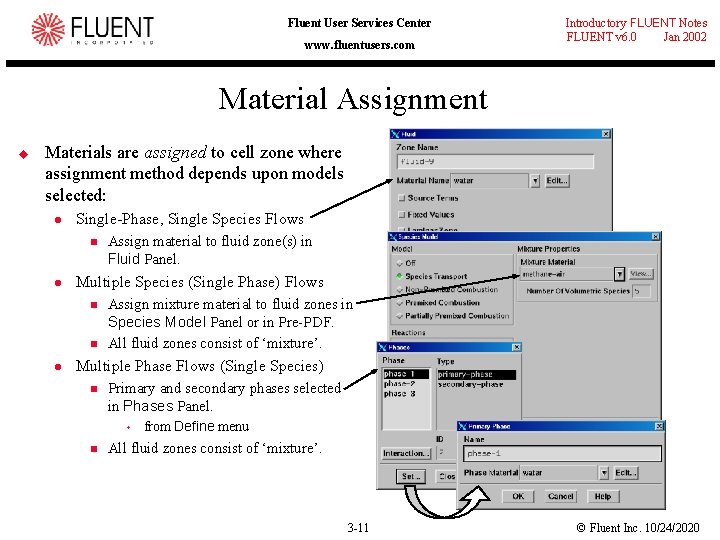The height and width of the screenshot is (540, 720).
Task: Click the Fluent starburst logo
Action: [48, 29]
